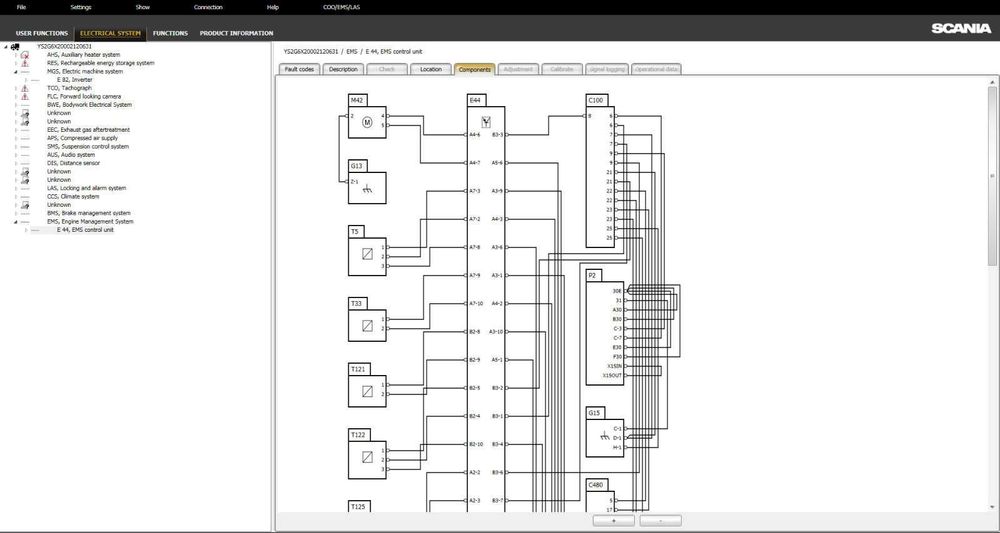Click the motor symbol inside component M42

pos(367,122)
